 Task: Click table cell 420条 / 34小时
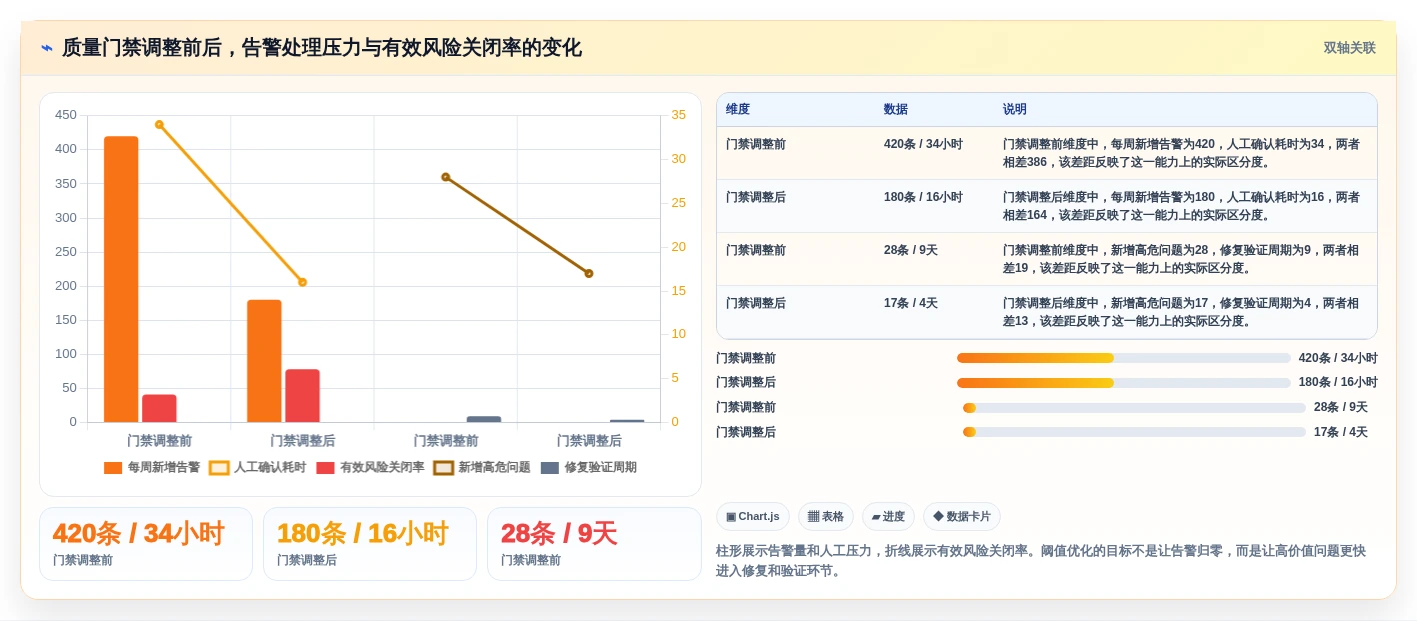pos(923,144)
